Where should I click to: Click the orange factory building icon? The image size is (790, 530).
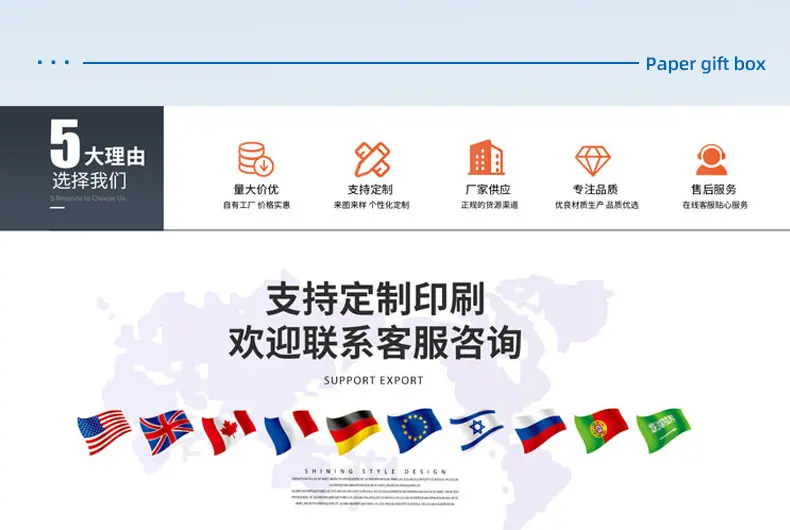click(x=486, y=157)
